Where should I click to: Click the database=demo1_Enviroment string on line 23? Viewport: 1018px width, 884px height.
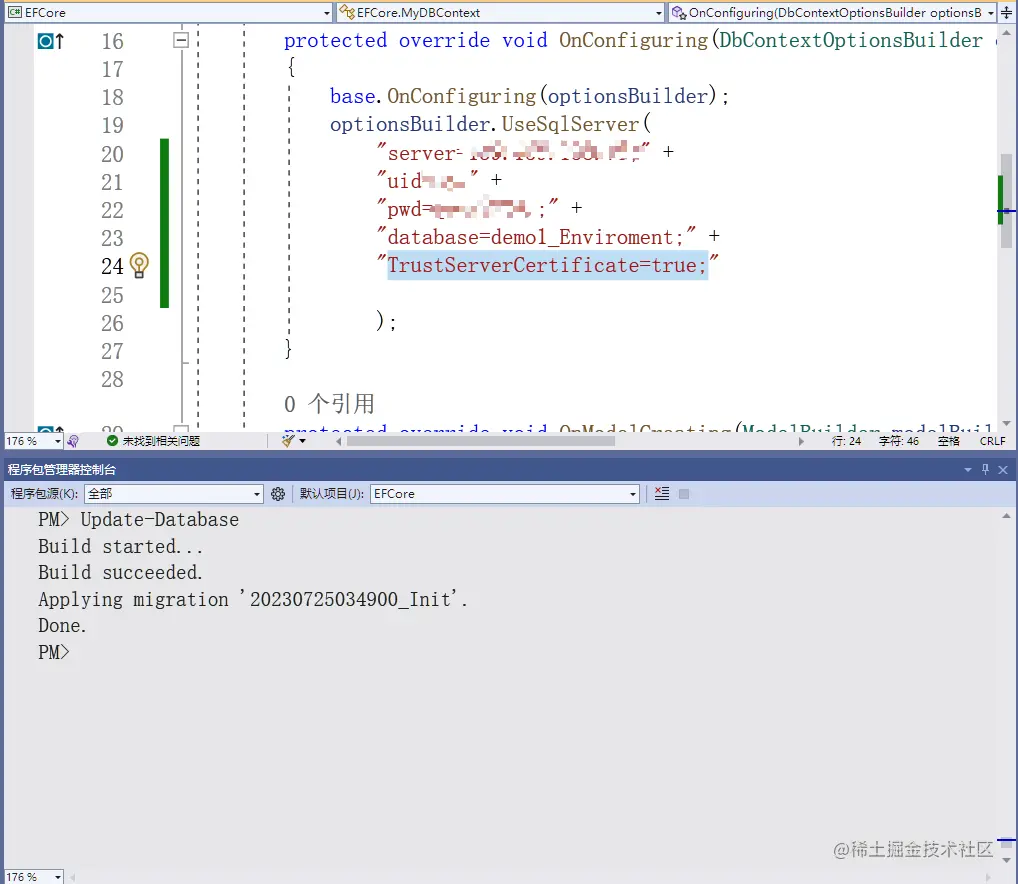click(x=535, y=238)
